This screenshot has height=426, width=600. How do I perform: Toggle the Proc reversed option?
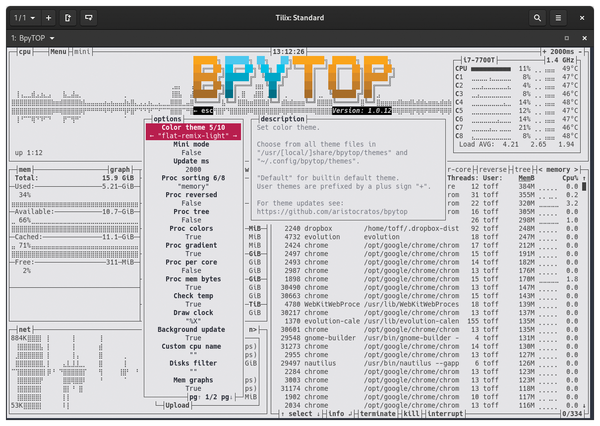pos(191,199)
